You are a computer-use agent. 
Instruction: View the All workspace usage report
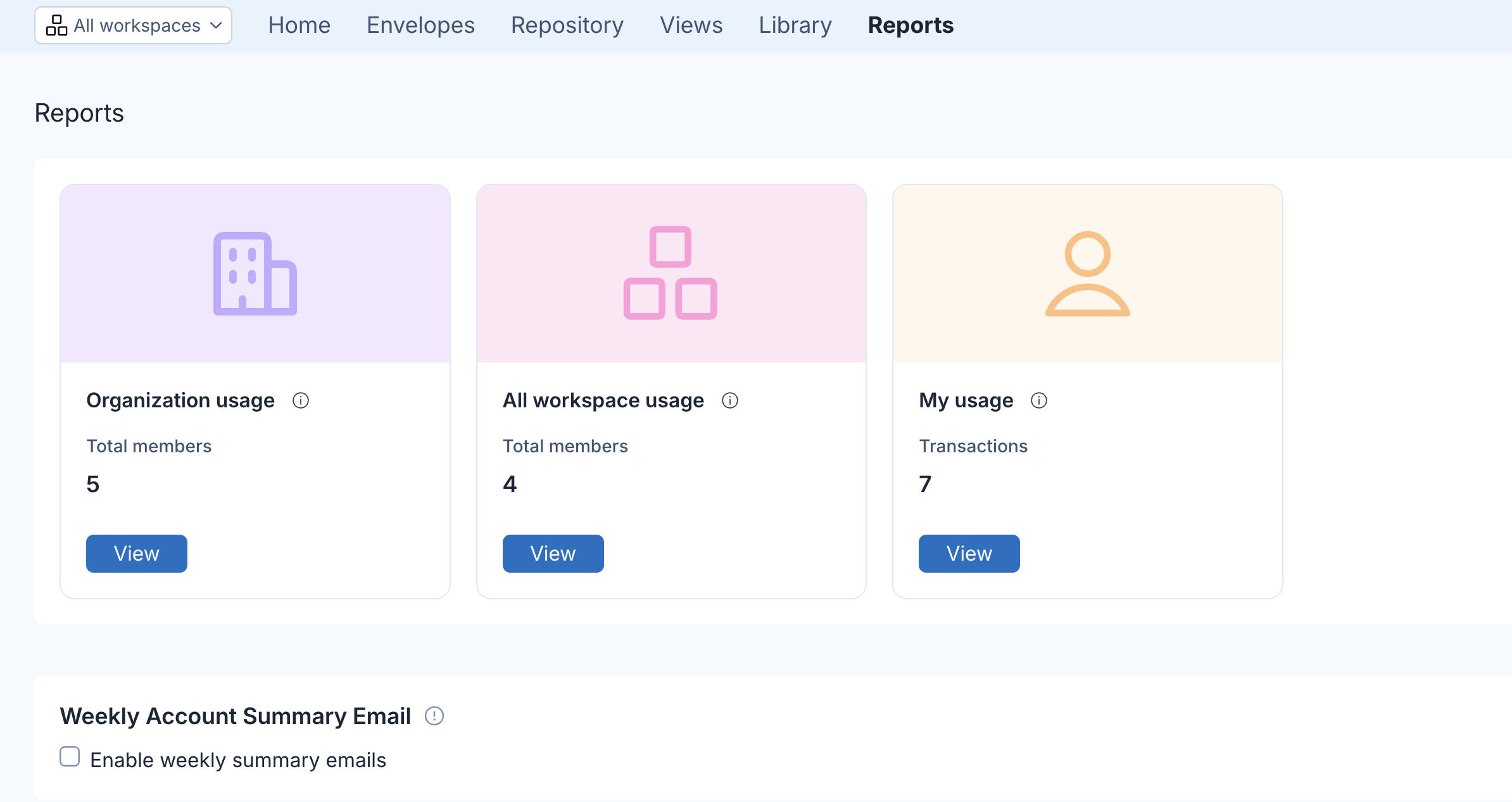click(x=553, y=554)
